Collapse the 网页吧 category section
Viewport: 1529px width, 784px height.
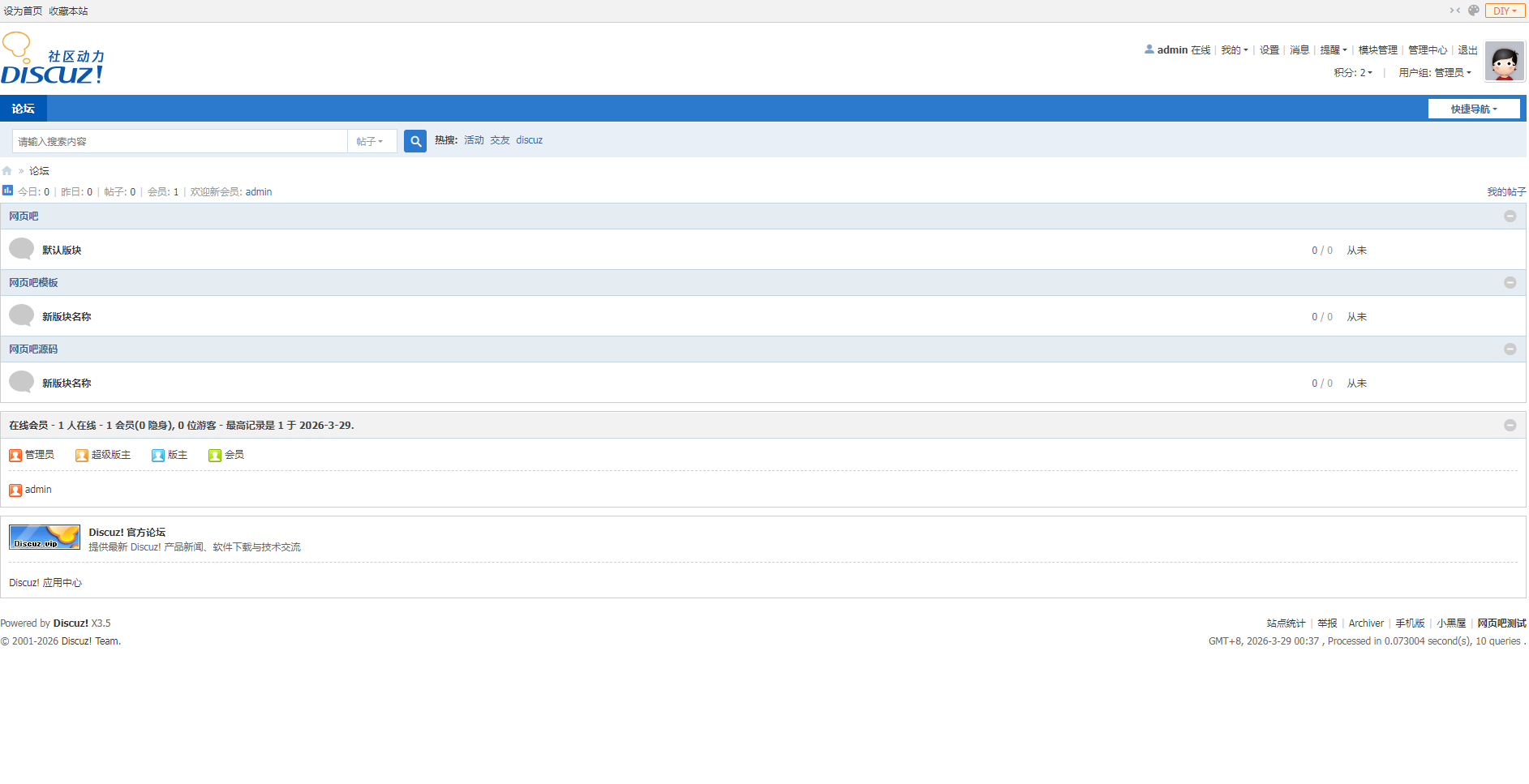coord(1510,216)
